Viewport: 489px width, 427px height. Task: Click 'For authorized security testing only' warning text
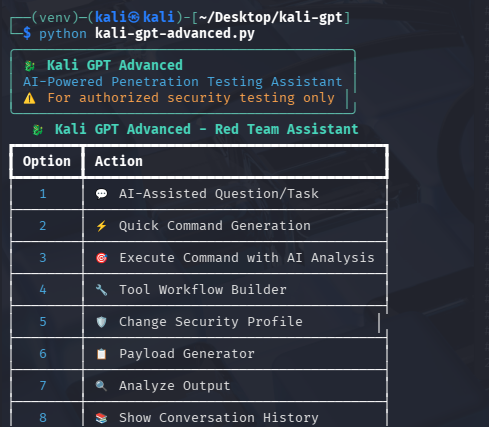pyautogui.click(x=191, y=98)
